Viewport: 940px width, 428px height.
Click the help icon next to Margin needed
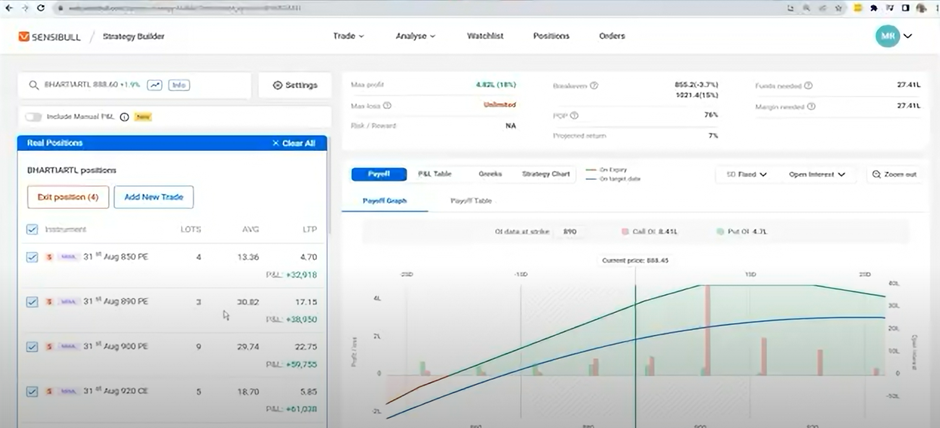(811, 106)
